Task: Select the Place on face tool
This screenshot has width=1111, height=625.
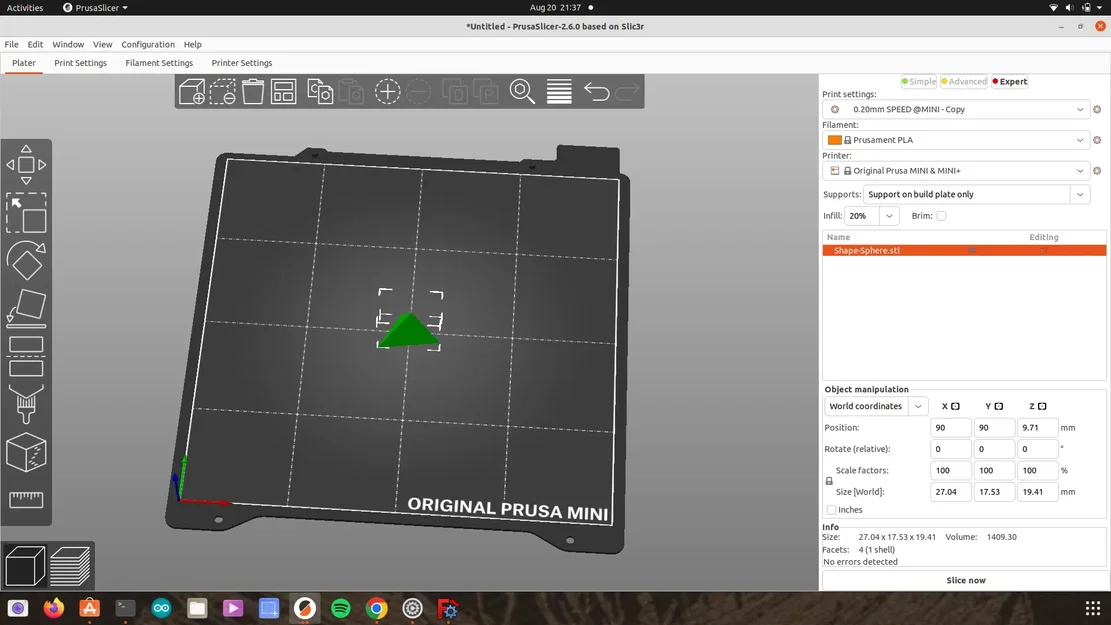Action: (26, 309)
